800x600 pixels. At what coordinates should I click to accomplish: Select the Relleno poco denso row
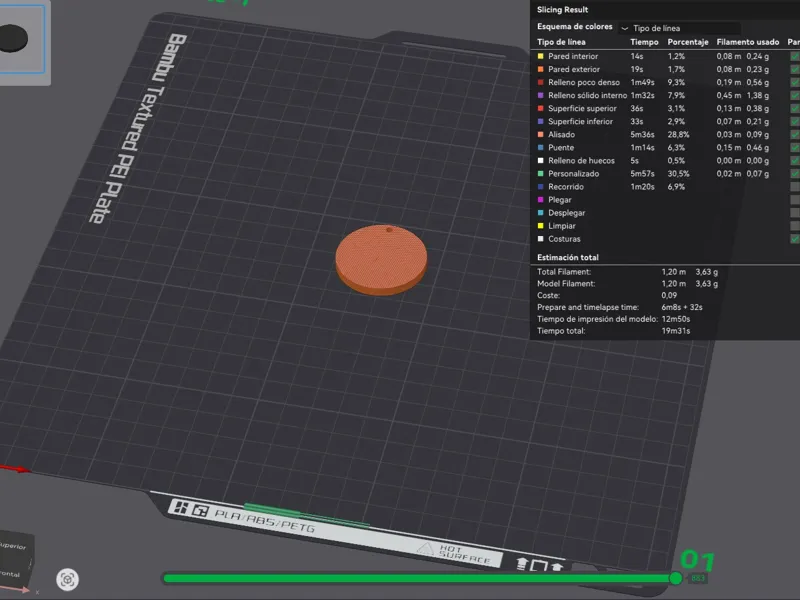(665, 82)
